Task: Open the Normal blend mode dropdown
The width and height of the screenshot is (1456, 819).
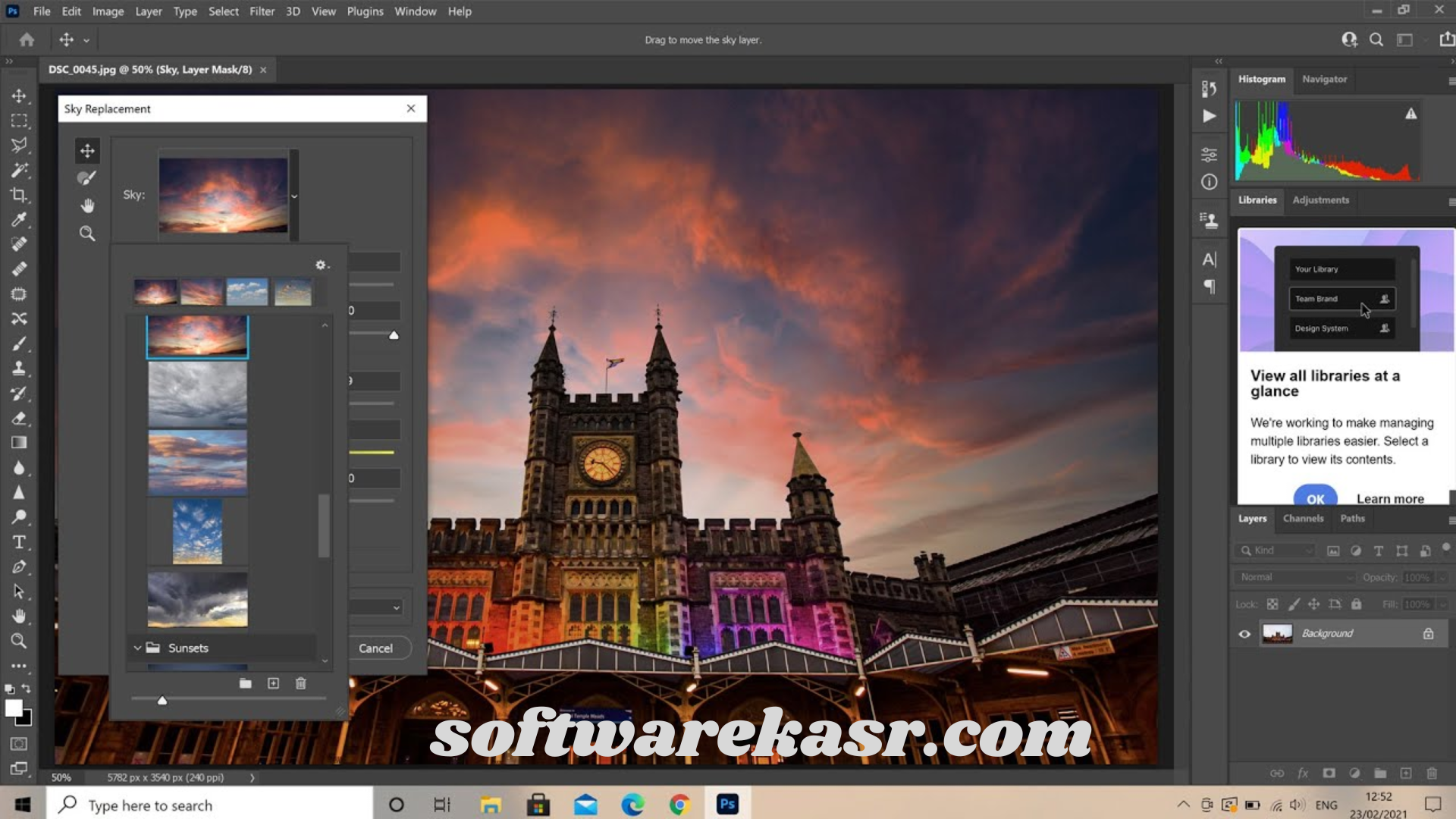Action: click(x=1293, y=577)
